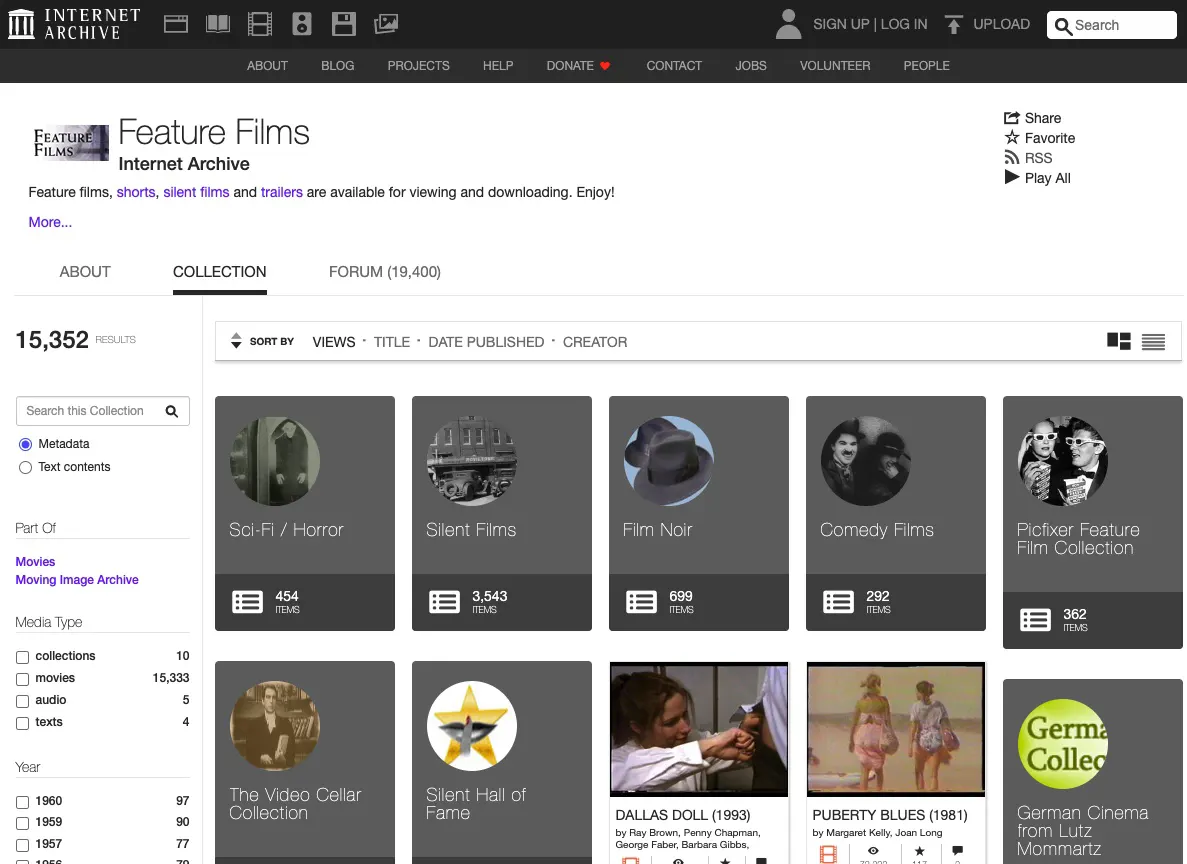1187x864 pixels.
Task: Click the Internet Archive logo
Action: click(x=74, y=24)
